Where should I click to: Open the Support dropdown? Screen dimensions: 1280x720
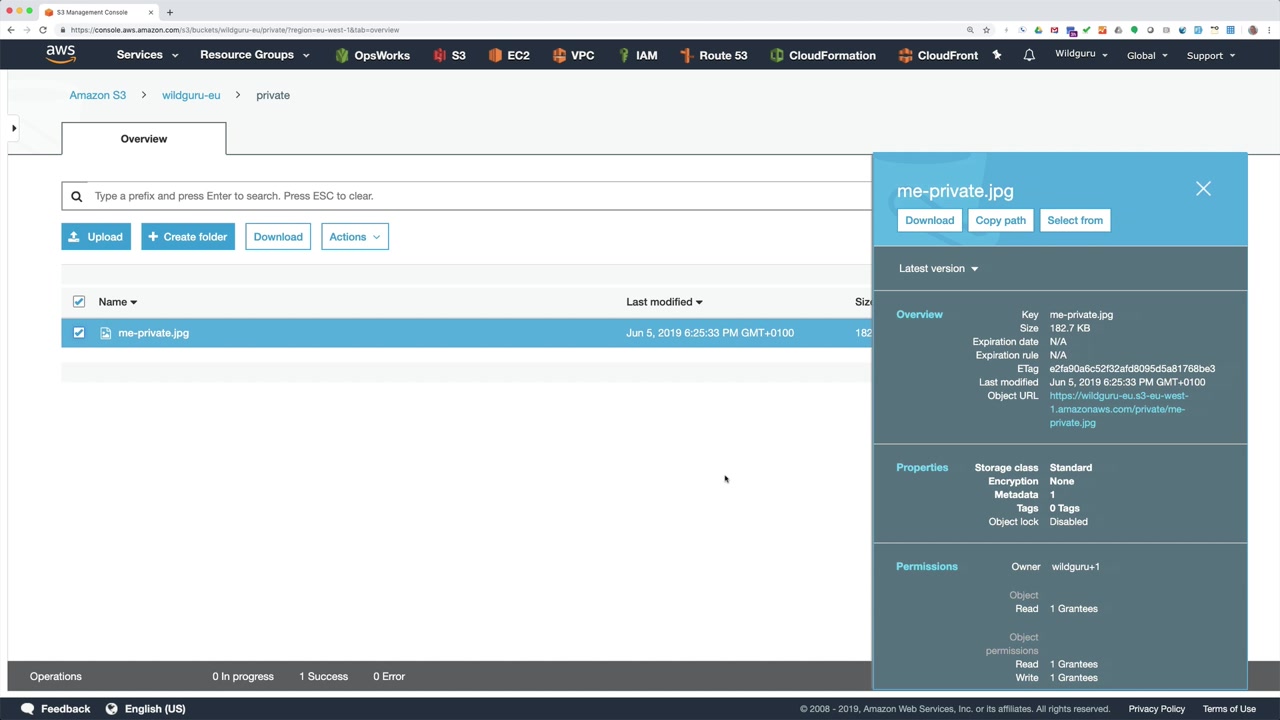pos(1210,55)
